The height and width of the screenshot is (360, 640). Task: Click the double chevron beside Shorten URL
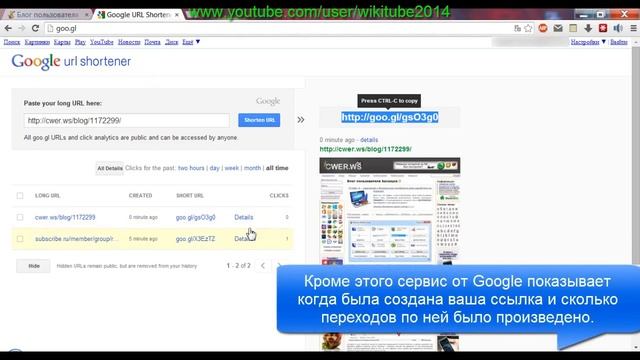tap(301, 120)
